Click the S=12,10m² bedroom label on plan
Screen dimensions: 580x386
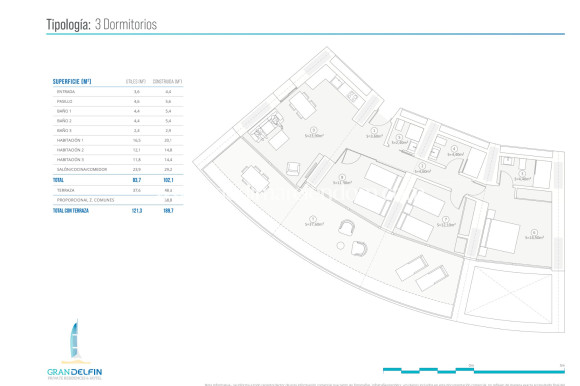coord(446,225)
